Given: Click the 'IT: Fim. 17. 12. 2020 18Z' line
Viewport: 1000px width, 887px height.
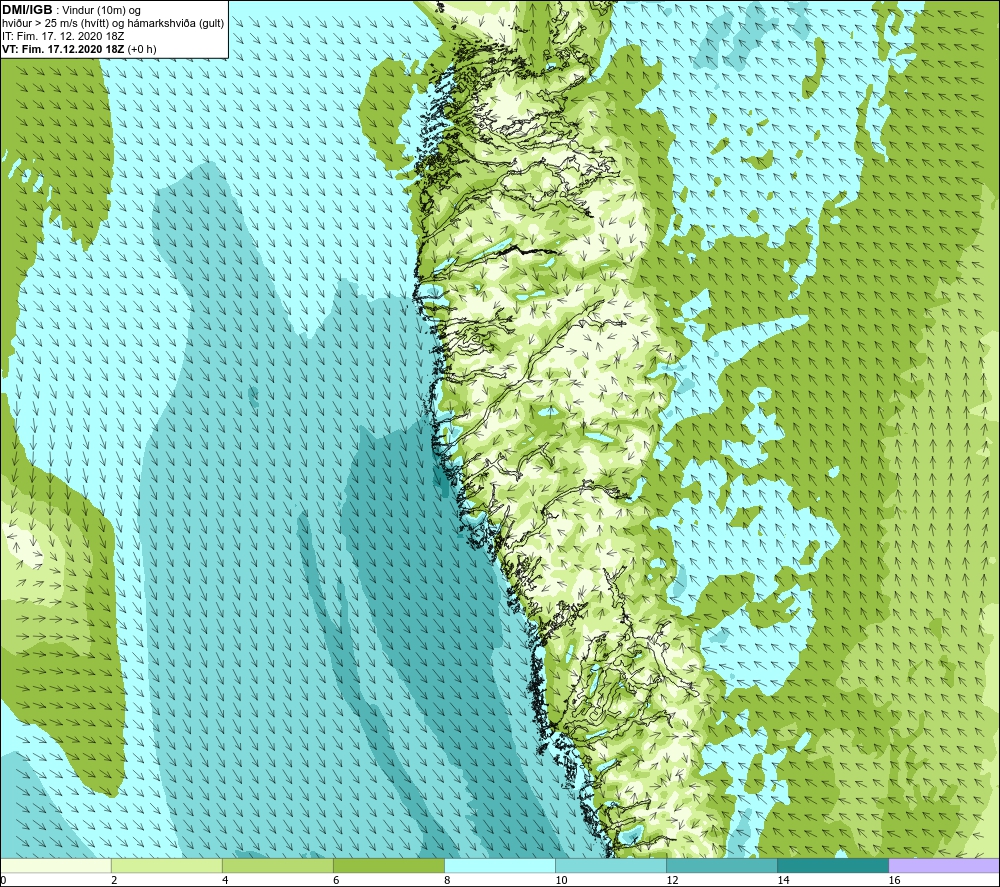Looking at the screenshot, I should coord(63,36).
